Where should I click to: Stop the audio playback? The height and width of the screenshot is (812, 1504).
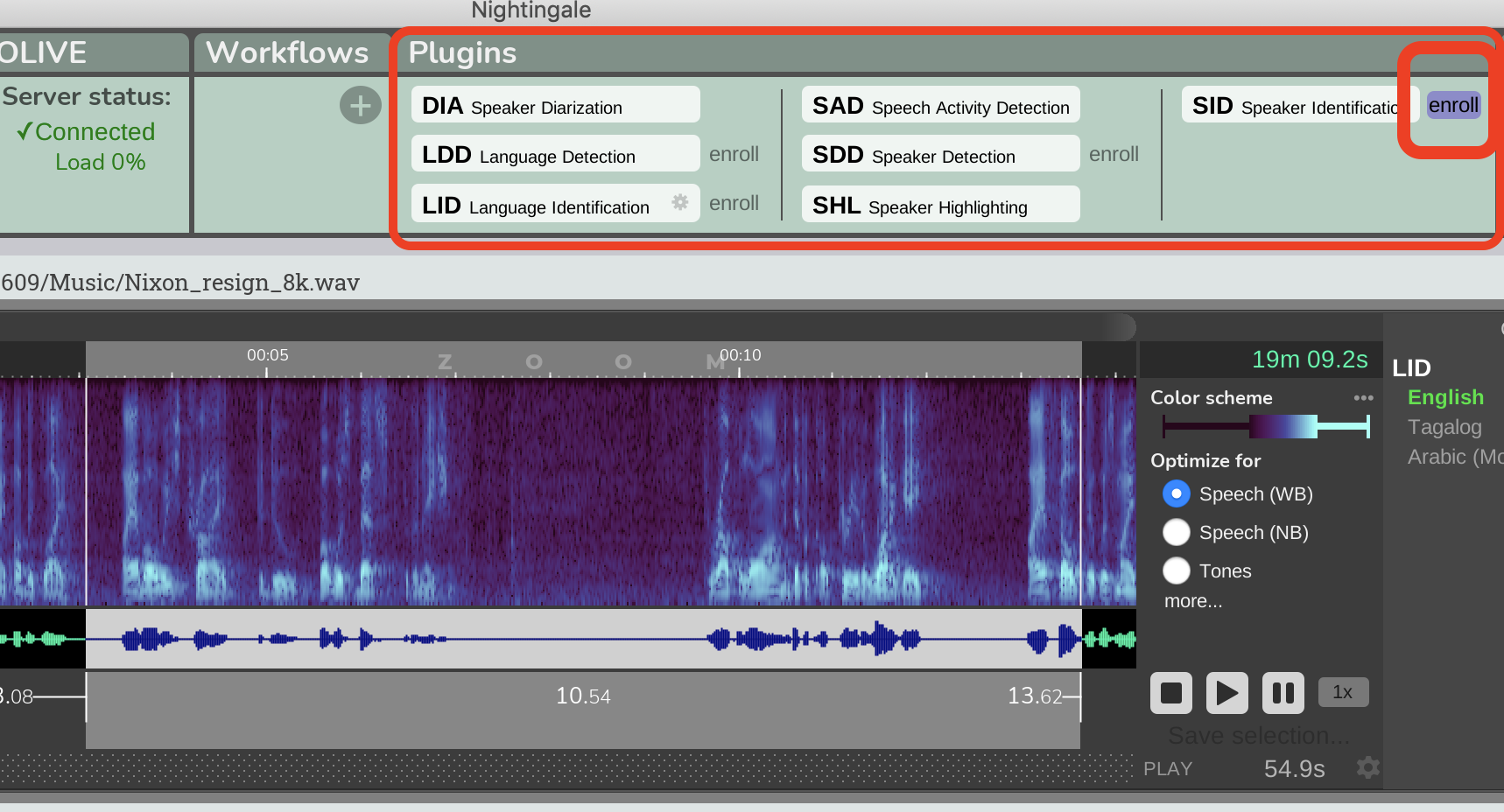pyautogui.click(x=1170, y=692)
